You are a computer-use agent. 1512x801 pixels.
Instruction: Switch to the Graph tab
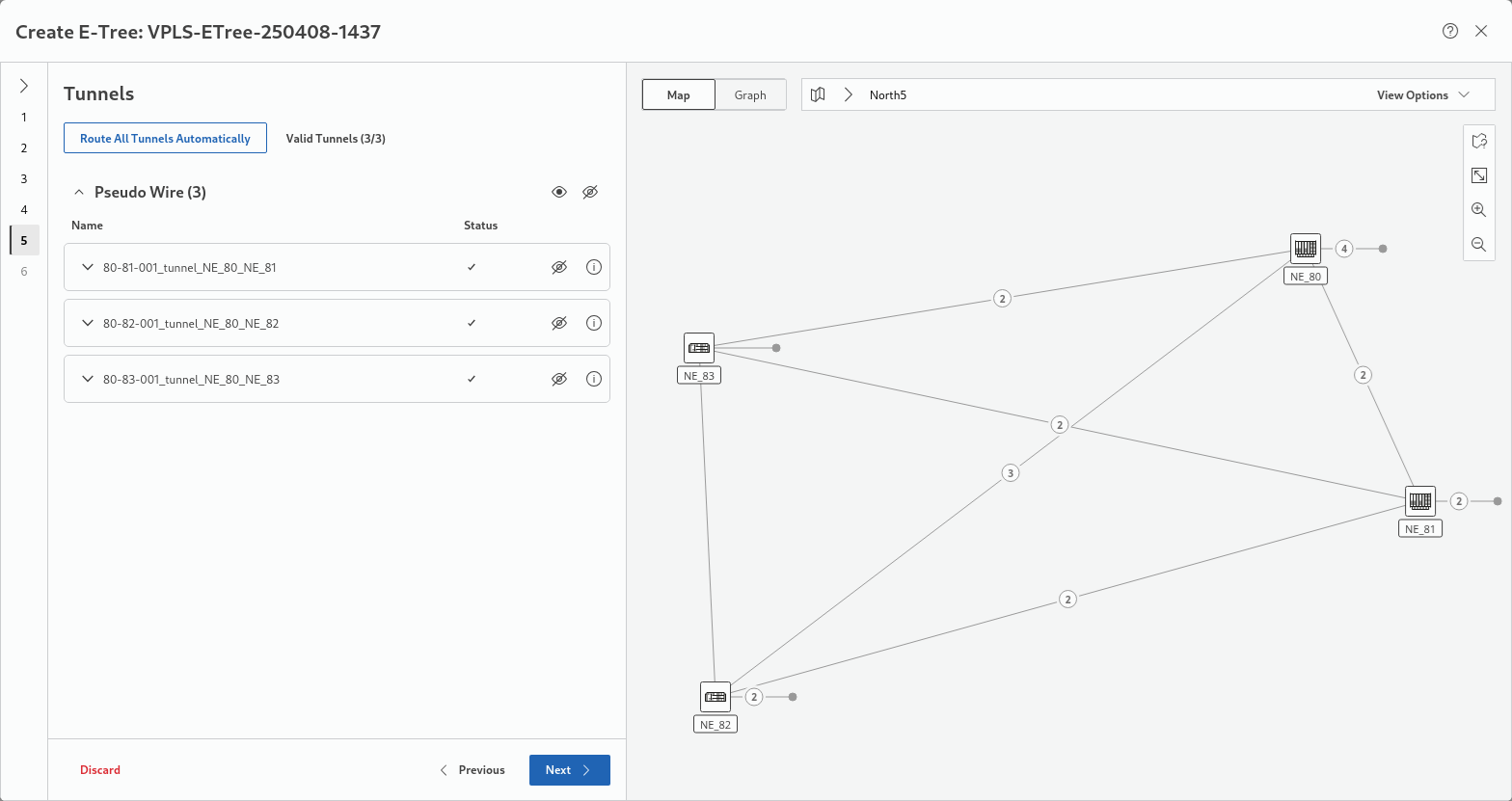pyautogui.click(x=750, y=94)
